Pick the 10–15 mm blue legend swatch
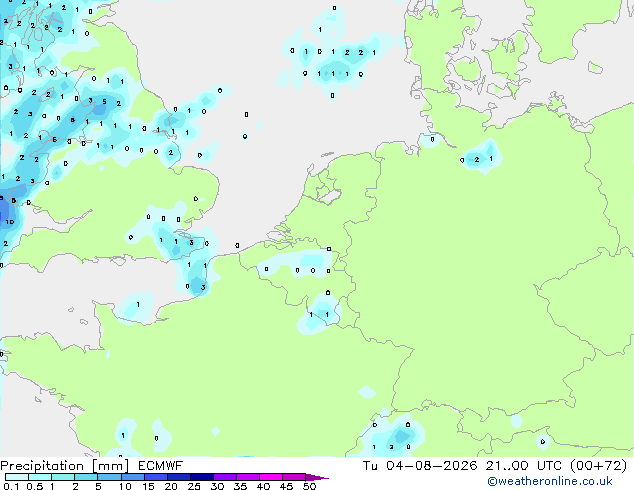This screenshot has height=490, width=634. [133, 477]
